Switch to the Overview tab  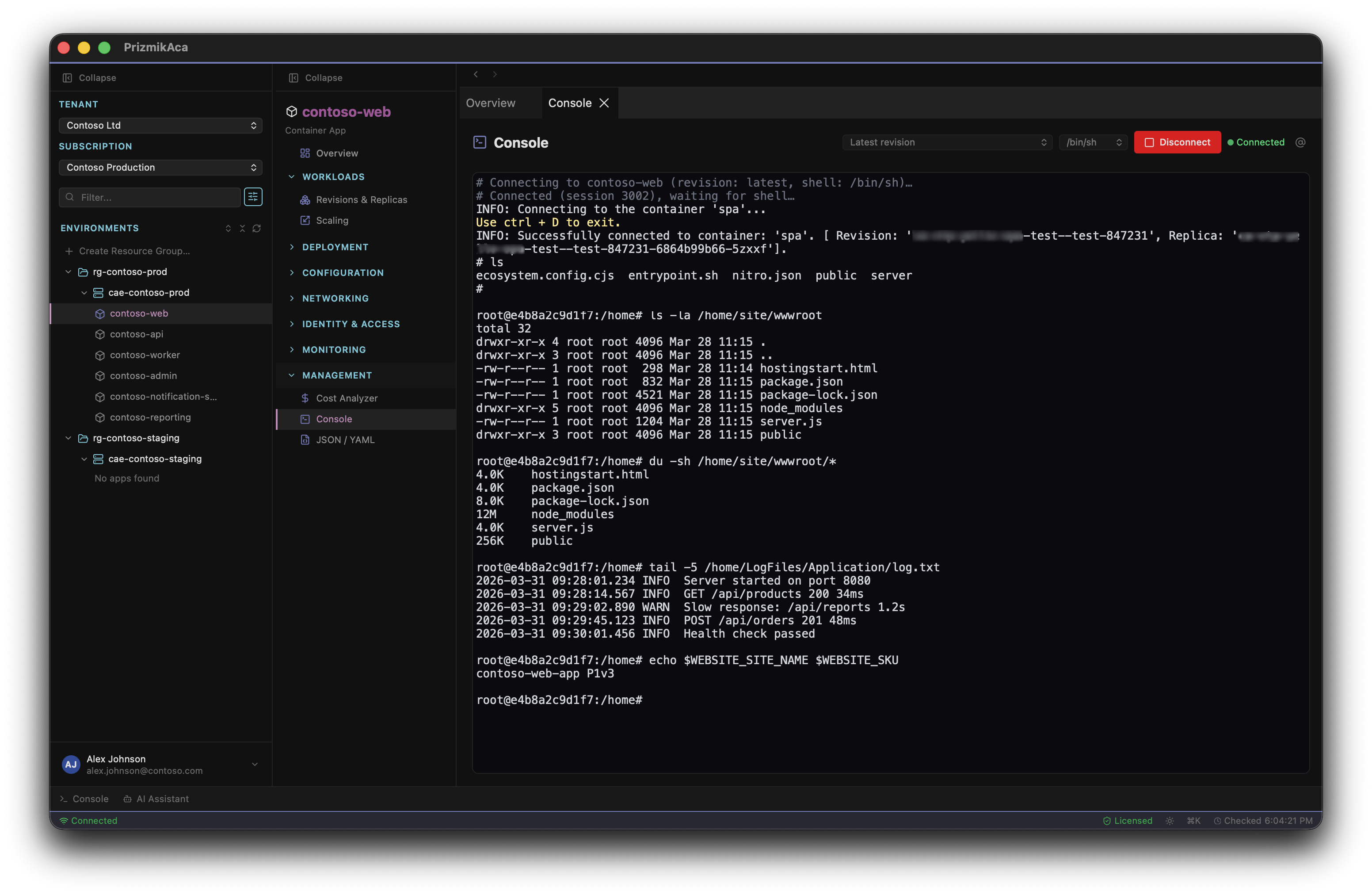490,103
